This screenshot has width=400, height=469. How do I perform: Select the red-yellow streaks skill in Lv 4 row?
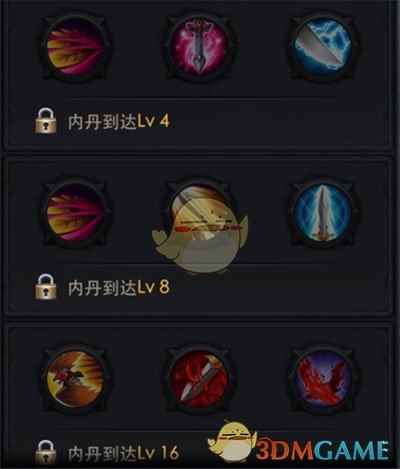[x=75, y=48]
